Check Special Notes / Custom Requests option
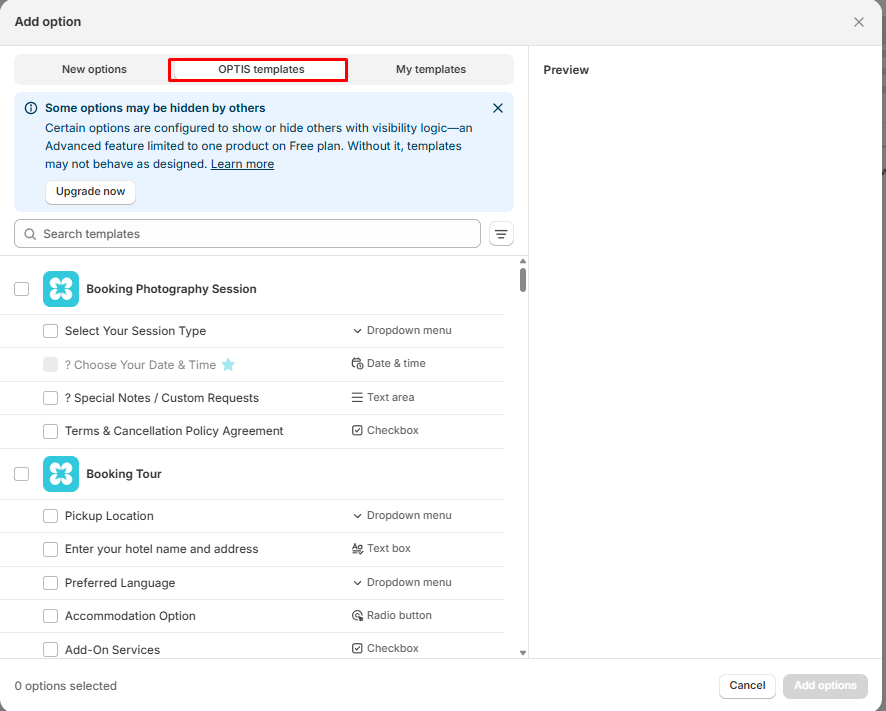This screenshot has width=886, height=711. [50, 398]
